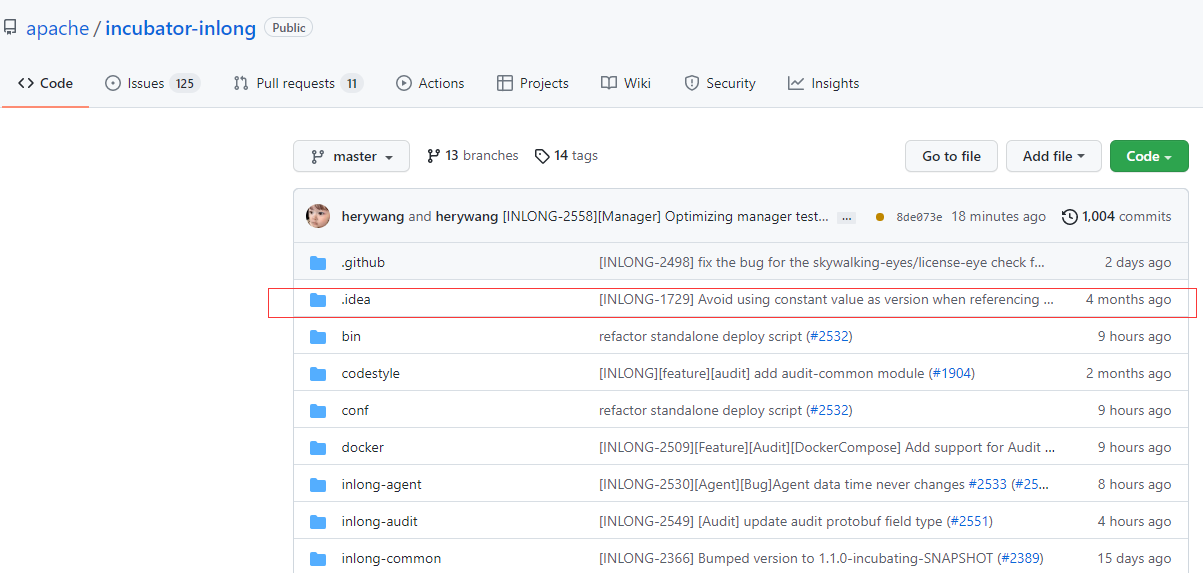
Task: View the 14 tags link
Action: click(x=566, y=156)
